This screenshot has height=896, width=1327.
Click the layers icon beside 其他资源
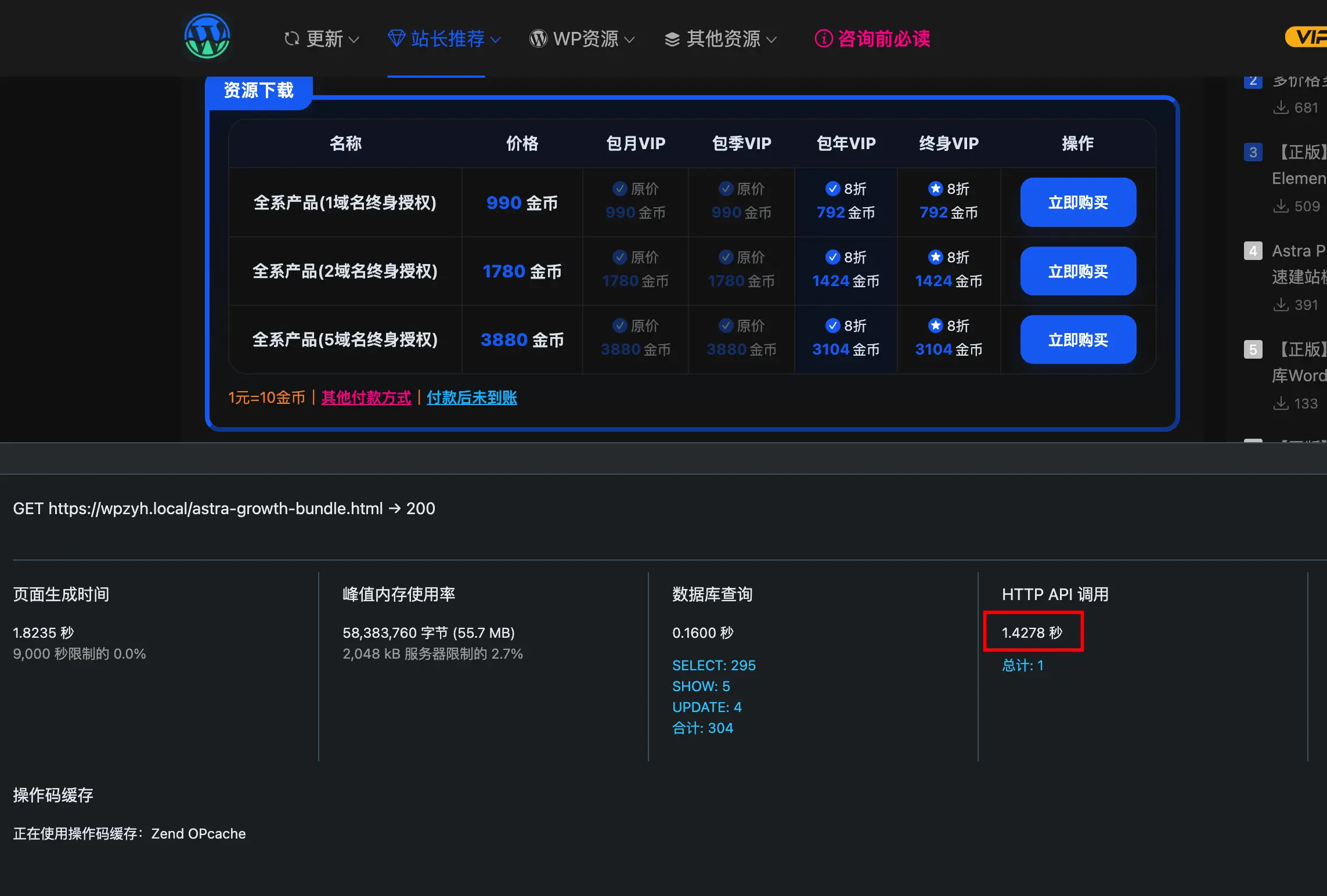pos(672,39)
